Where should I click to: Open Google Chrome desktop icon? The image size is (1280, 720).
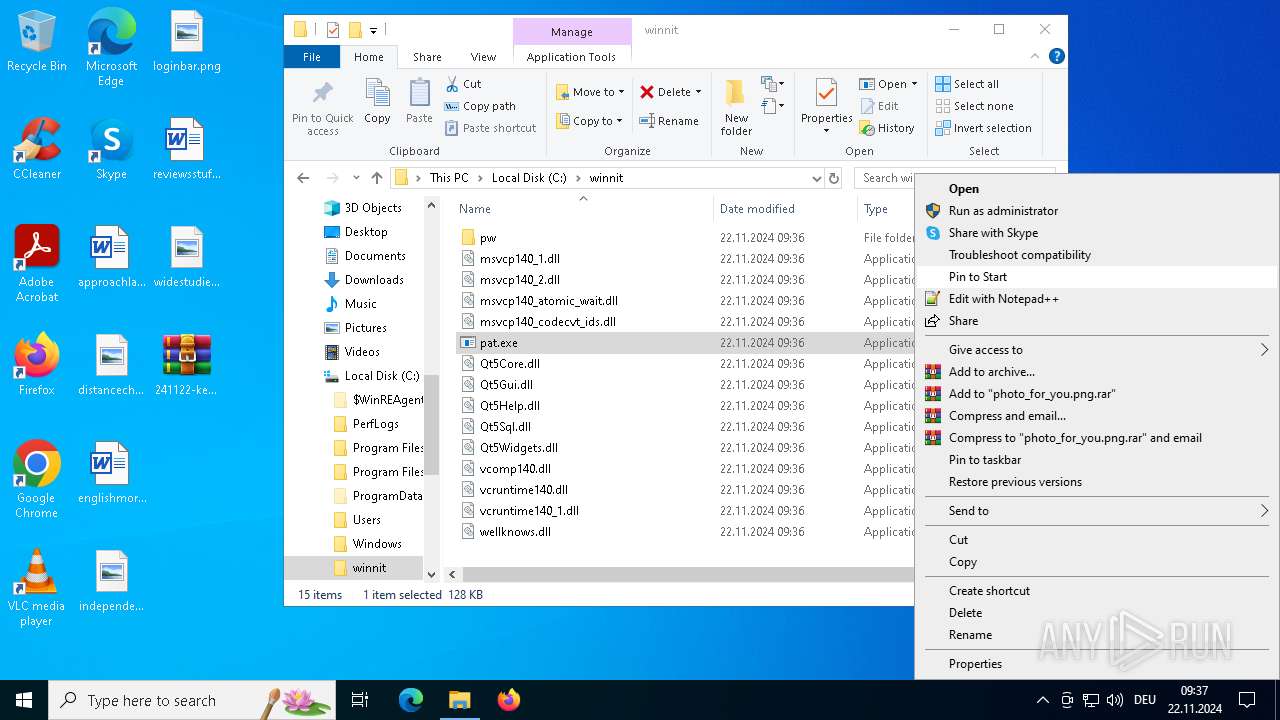37,480
